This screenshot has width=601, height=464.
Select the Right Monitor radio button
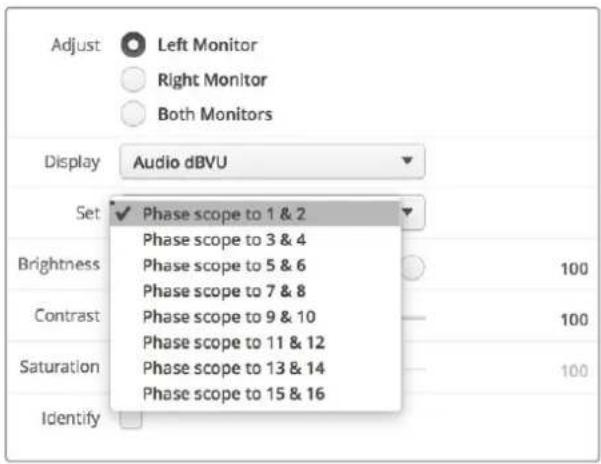pos(133,80)
